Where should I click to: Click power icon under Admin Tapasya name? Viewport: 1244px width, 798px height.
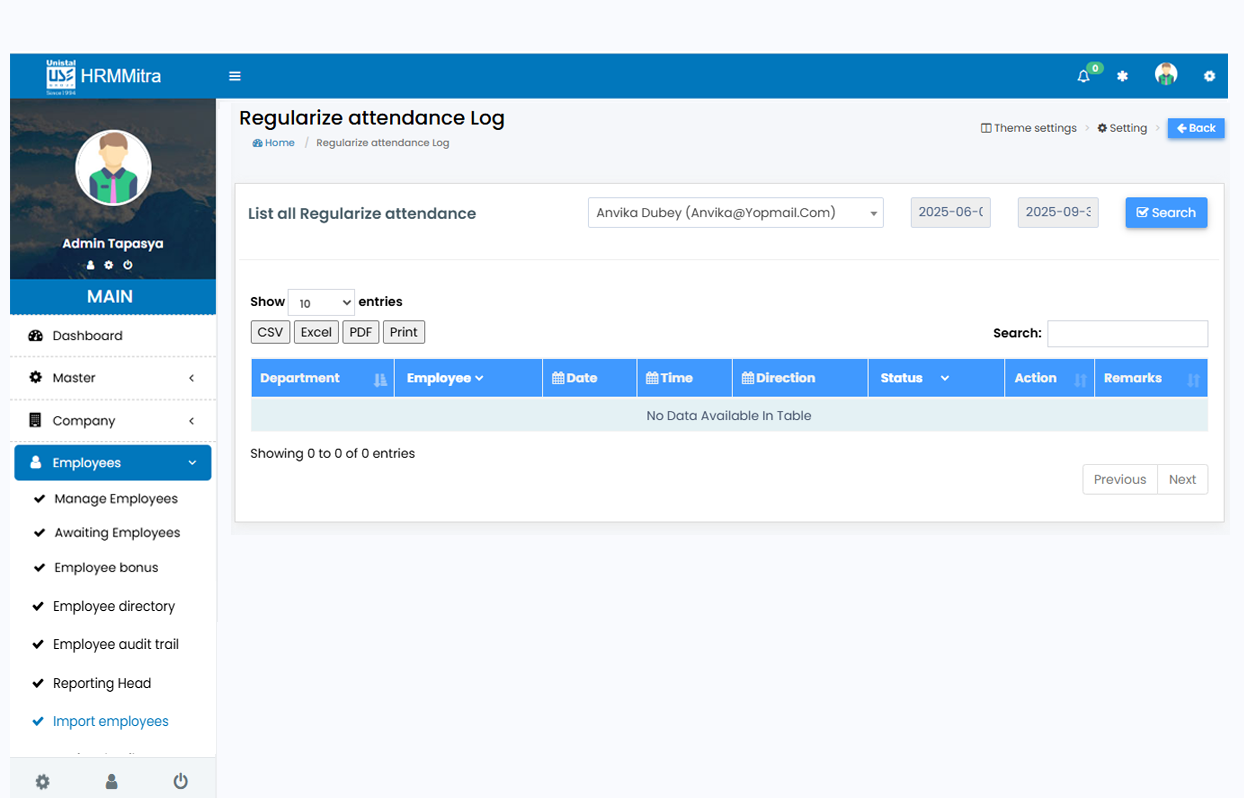click(128, 265)
